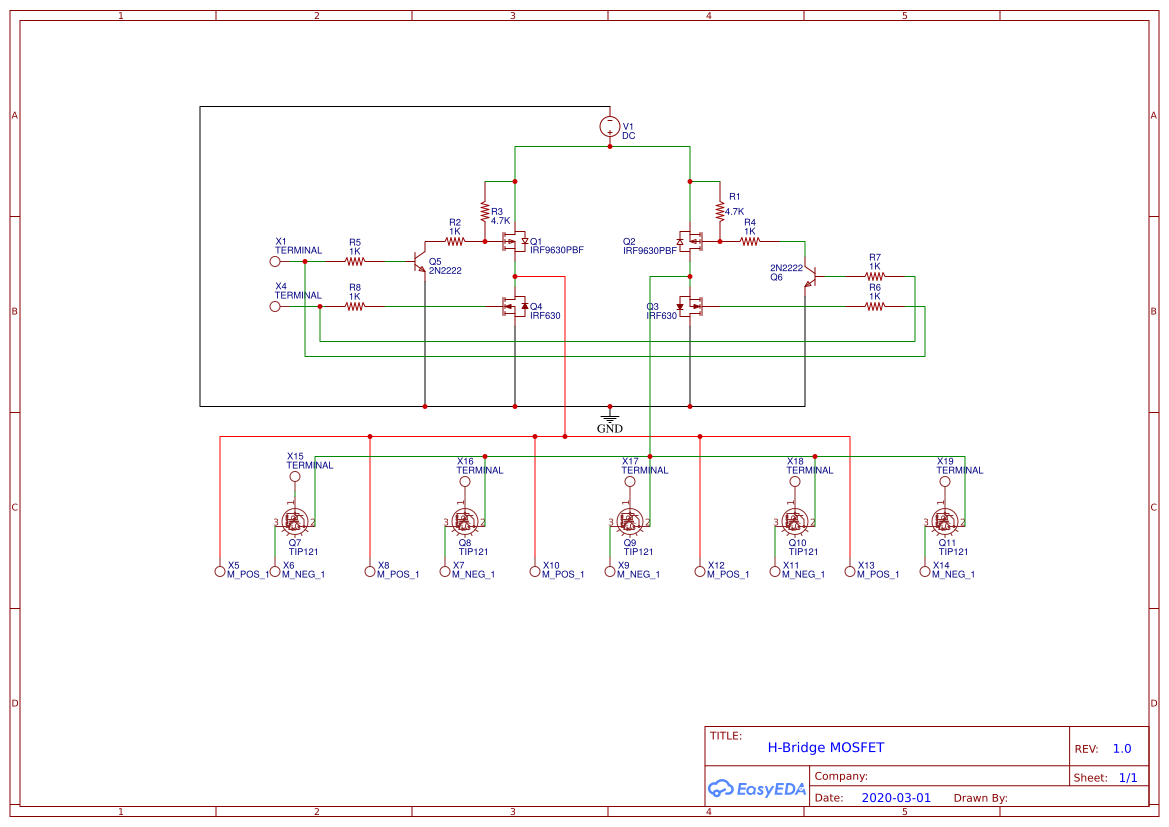
Task: Click the X11 M_NEG_1 terminal pad
Action: click(x=775, y=571)
